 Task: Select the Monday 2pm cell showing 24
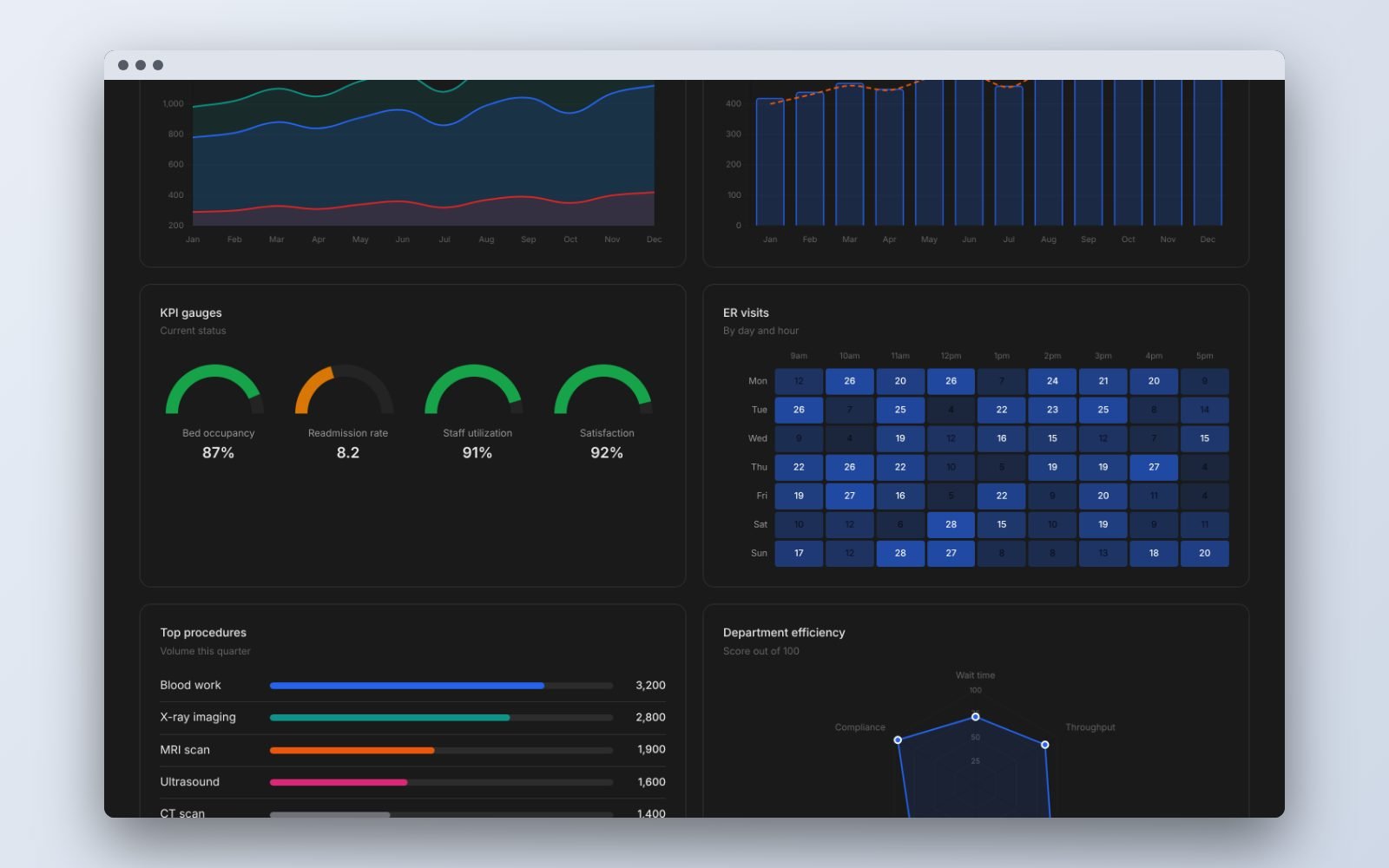tap(1052, 381)
